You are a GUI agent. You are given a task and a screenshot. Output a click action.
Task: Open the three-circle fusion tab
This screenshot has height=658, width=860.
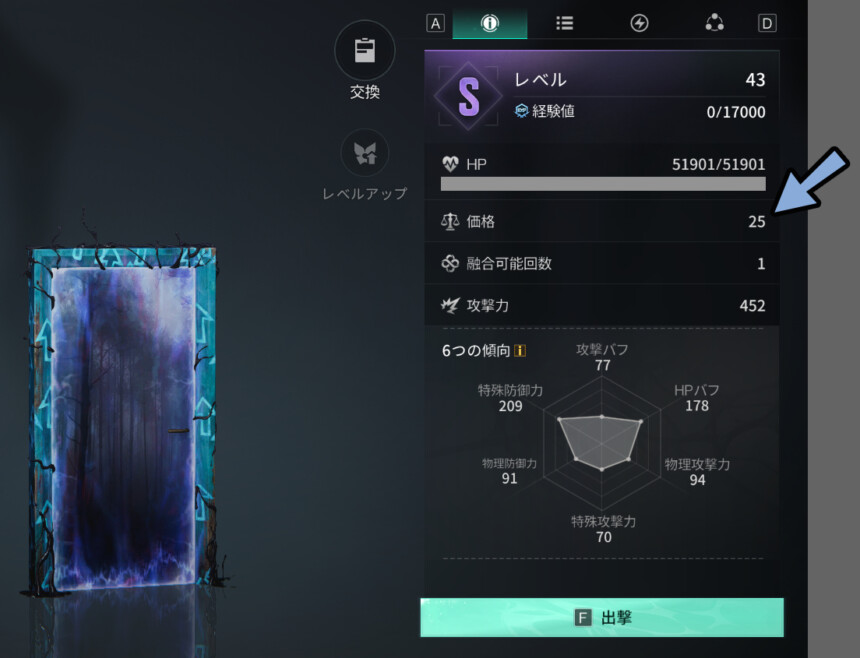(x=715, y=23)
